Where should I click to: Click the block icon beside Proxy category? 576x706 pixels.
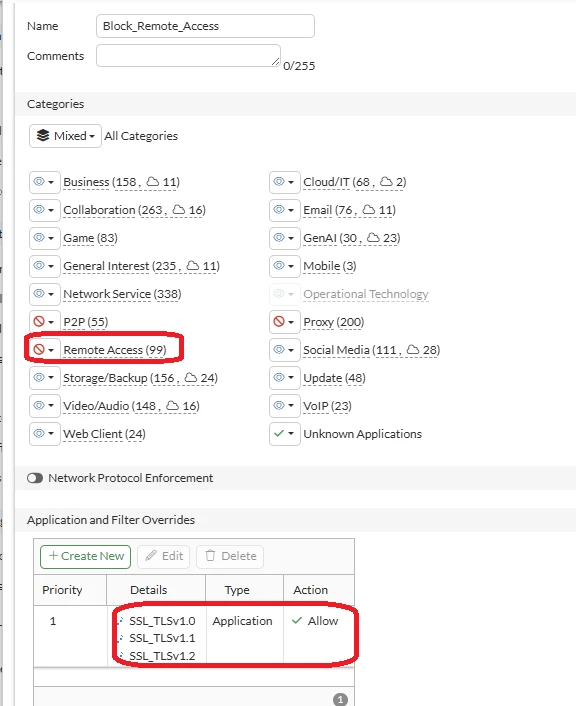coord(279,321)
